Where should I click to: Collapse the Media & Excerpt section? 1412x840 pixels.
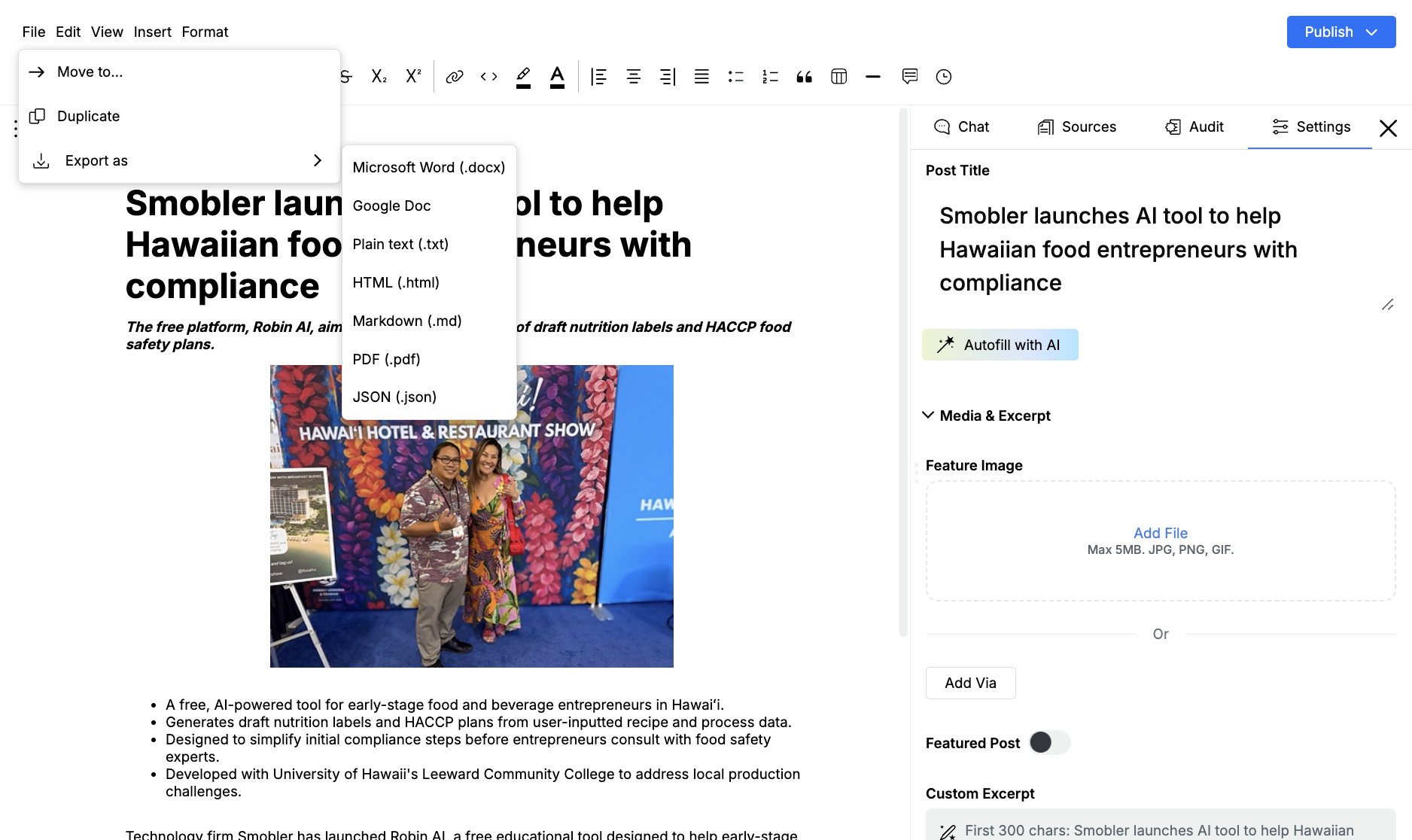[987, 415]
